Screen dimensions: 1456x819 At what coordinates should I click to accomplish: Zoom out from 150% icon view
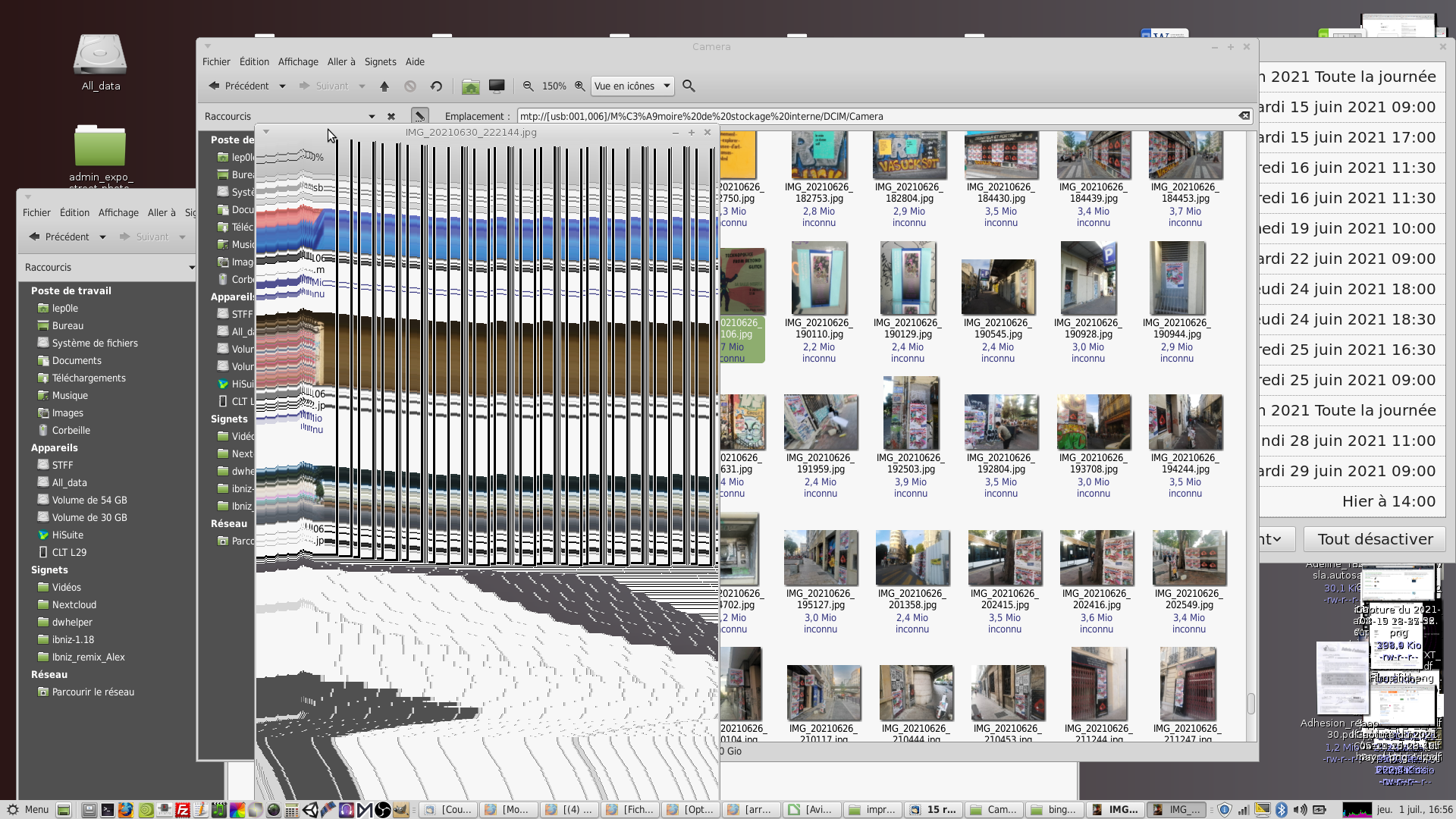coord(529,86)
